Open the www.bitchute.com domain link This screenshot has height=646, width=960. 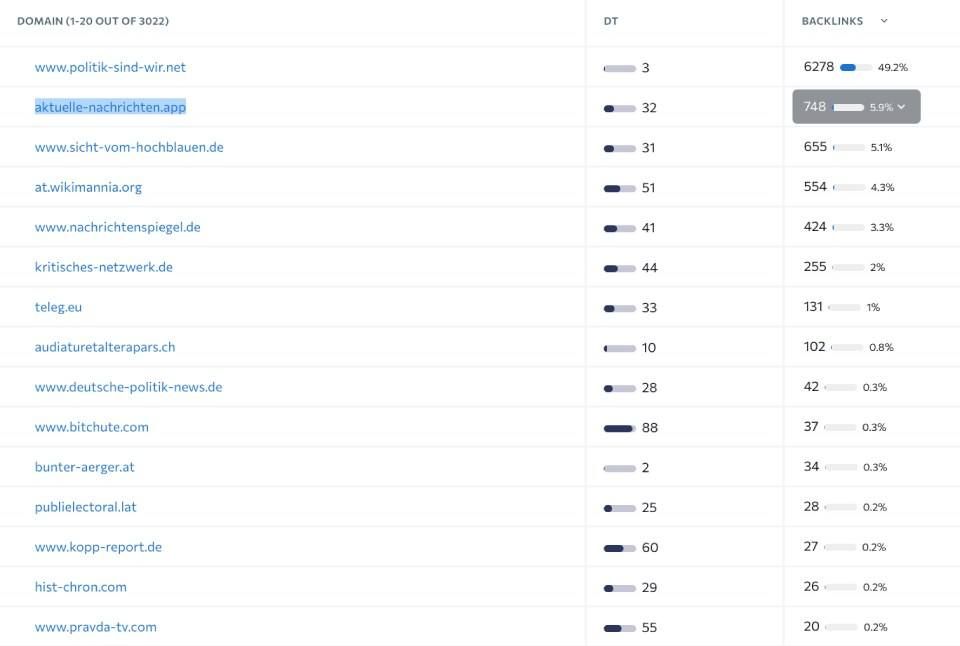[91, 427]
